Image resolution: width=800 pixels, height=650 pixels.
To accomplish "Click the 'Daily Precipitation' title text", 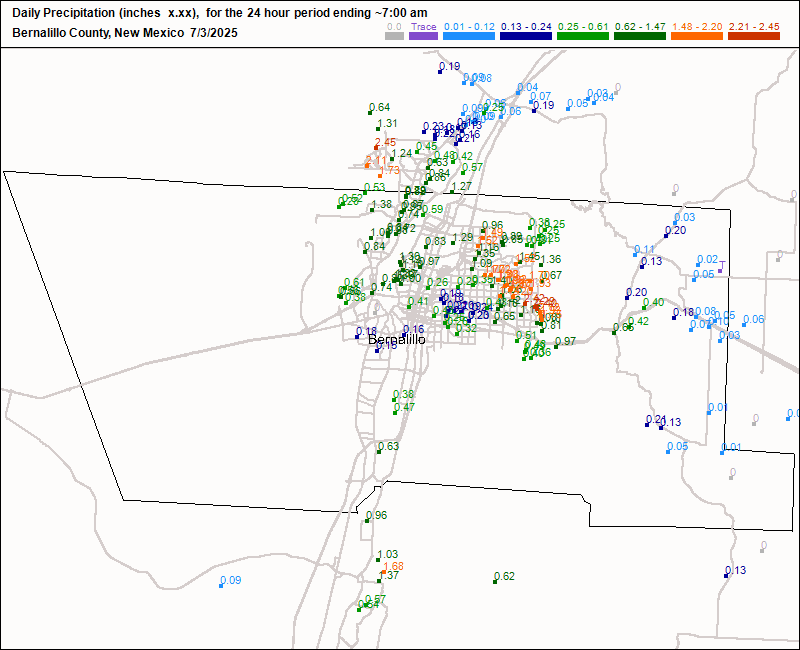I will (63, 13).
